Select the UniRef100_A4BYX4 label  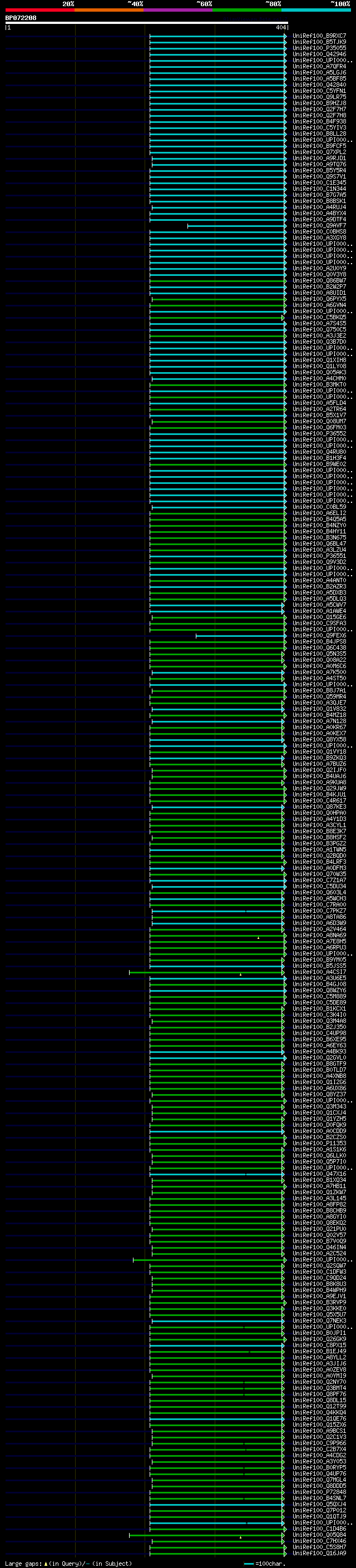[319, 213]
